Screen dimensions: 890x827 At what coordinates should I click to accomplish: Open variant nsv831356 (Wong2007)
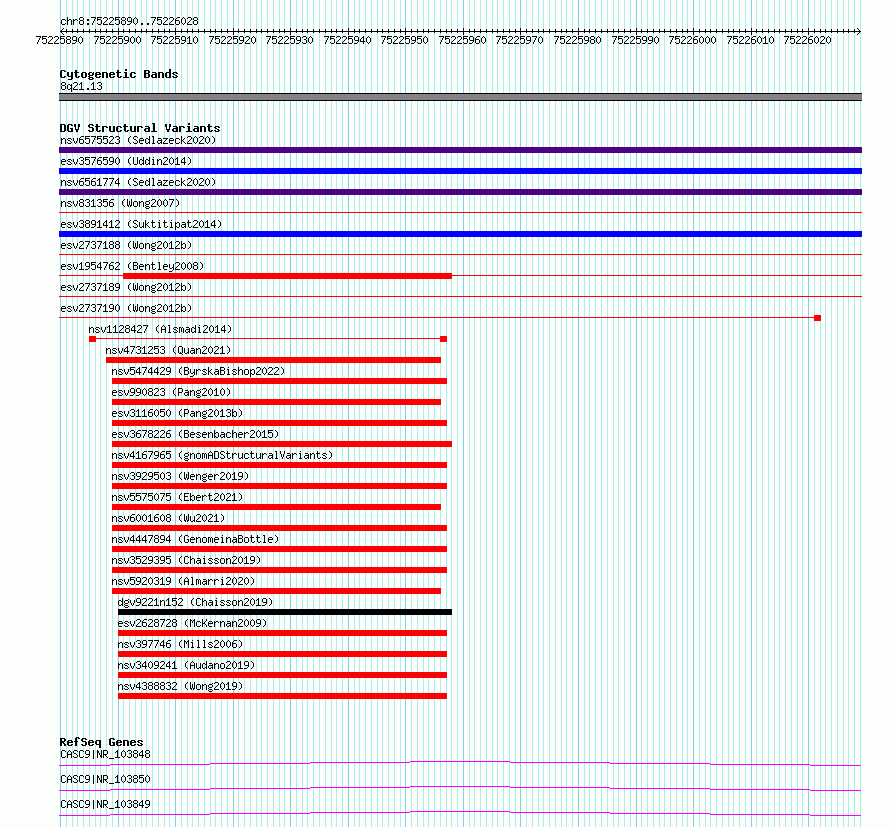(x=120, y=203)
